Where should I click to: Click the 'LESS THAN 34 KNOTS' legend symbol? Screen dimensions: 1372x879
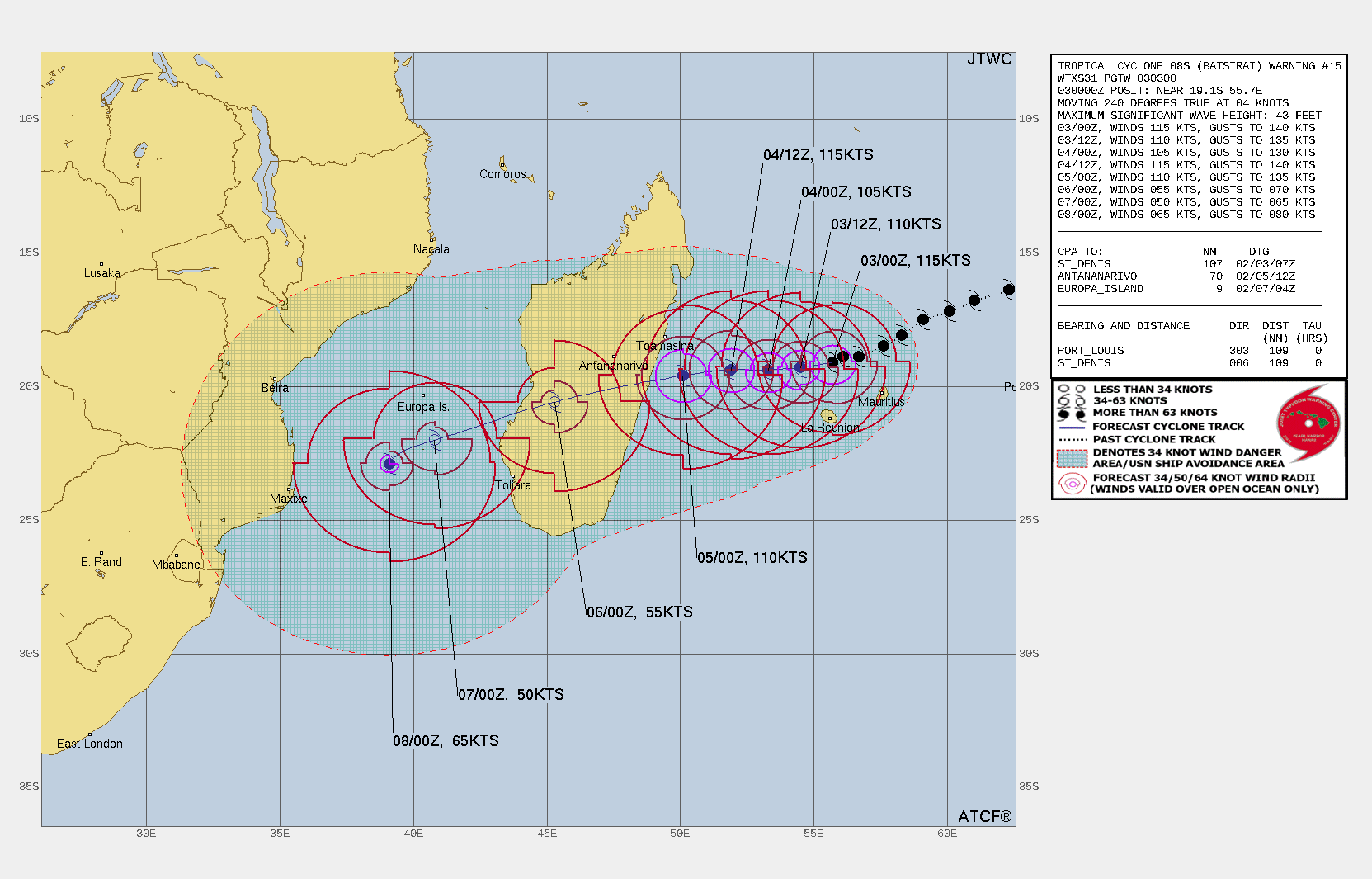coord(1072,390)
